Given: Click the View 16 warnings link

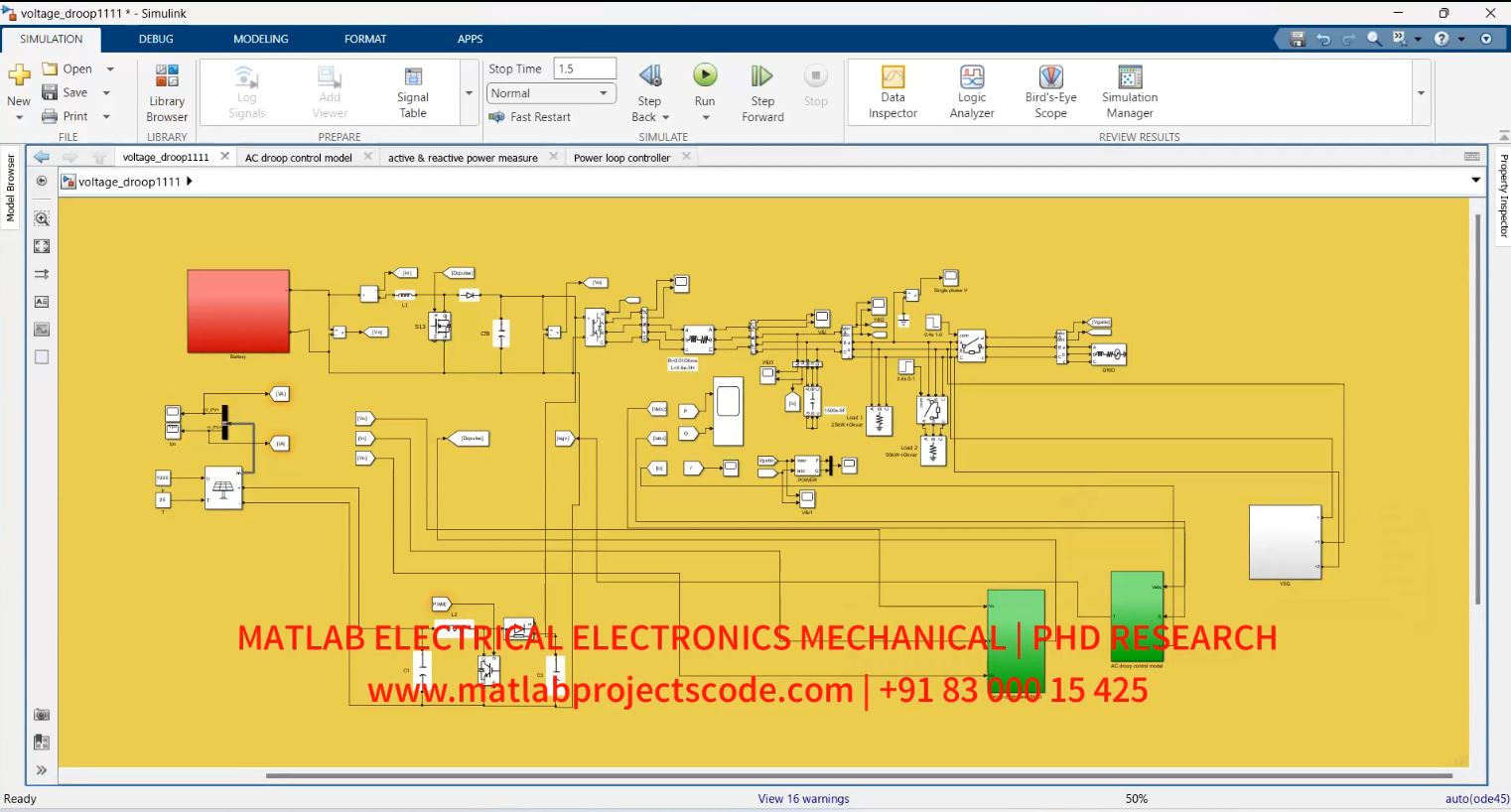Looking at the screenshot, I should coord(803,798).
